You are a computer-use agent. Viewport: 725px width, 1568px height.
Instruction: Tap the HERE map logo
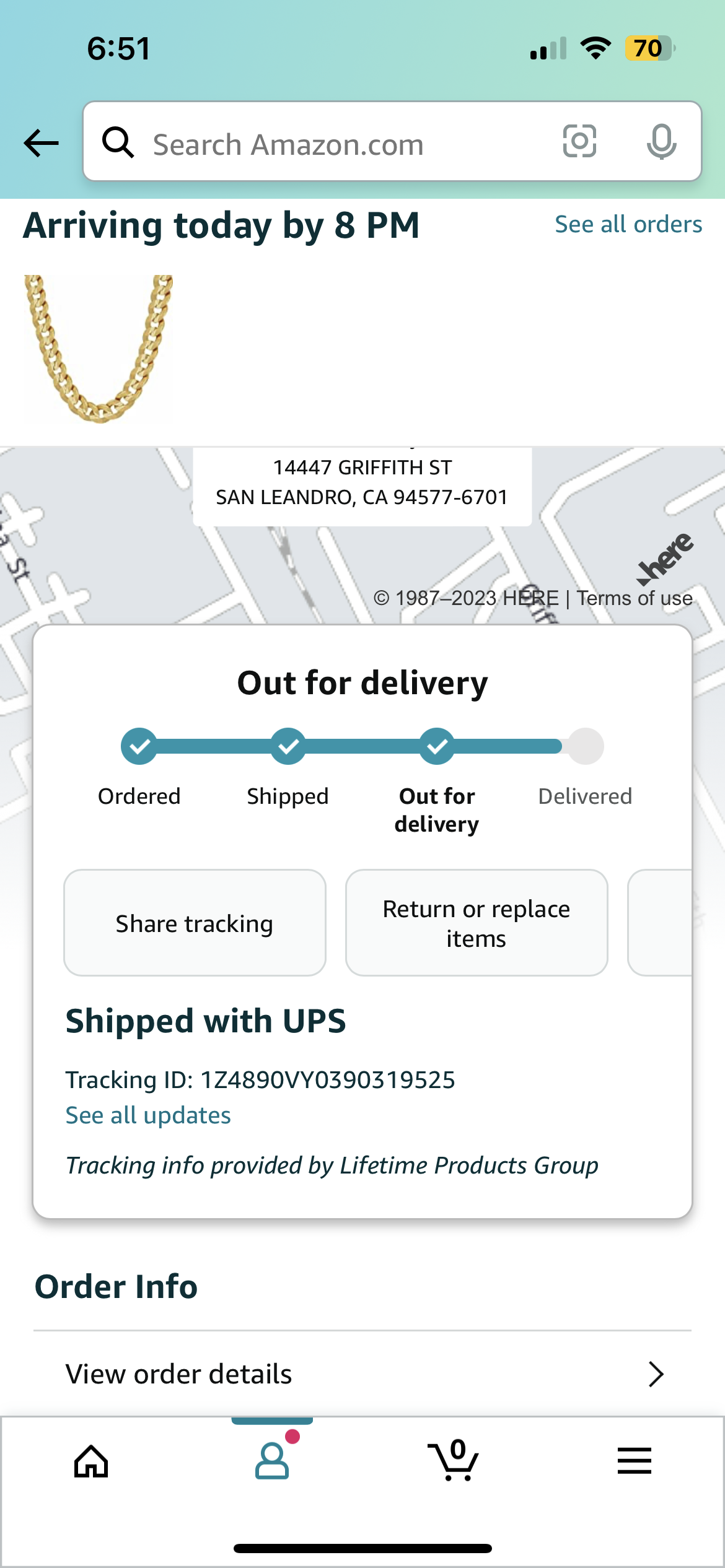(x=666, y=559)
